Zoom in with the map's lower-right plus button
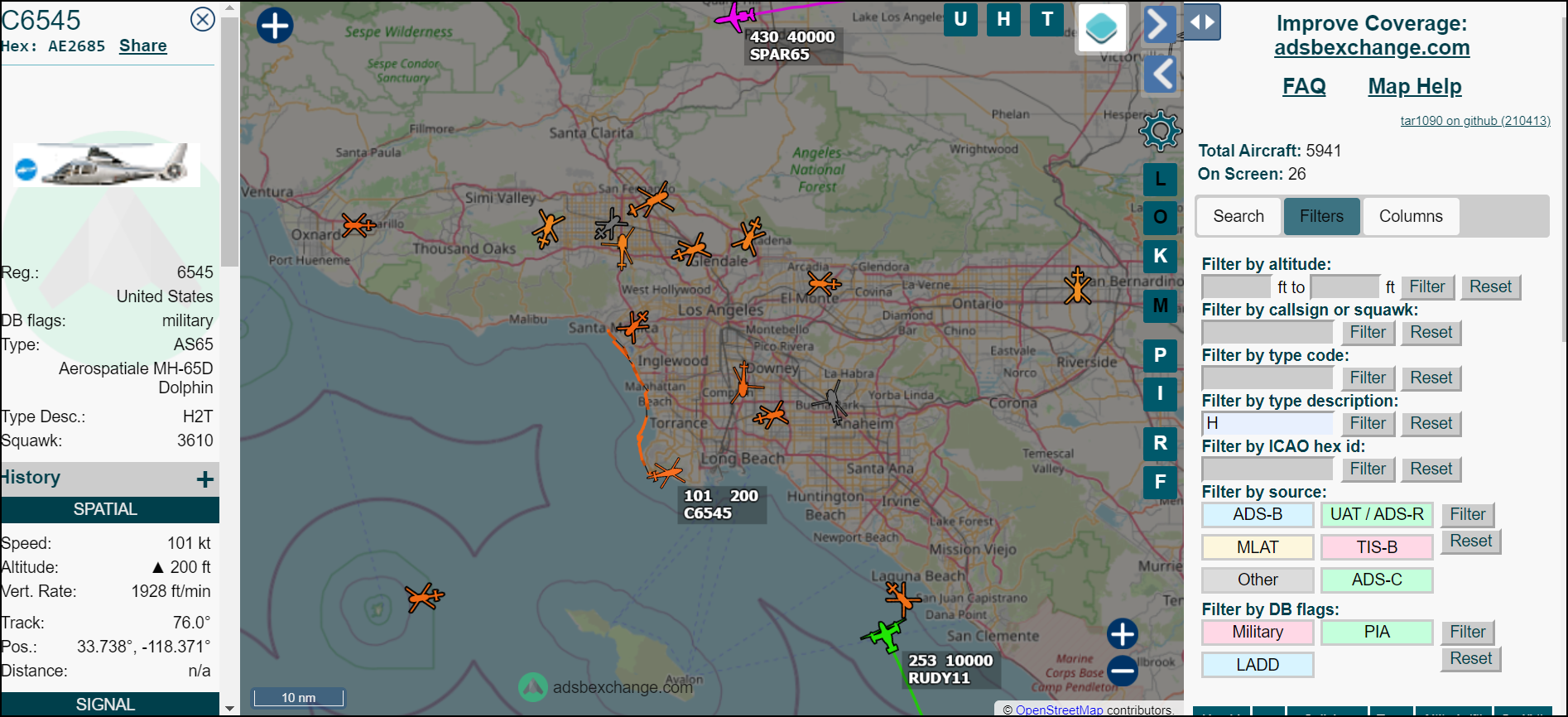Viewport: 1568px width, 717px height. coord(1123,634)
